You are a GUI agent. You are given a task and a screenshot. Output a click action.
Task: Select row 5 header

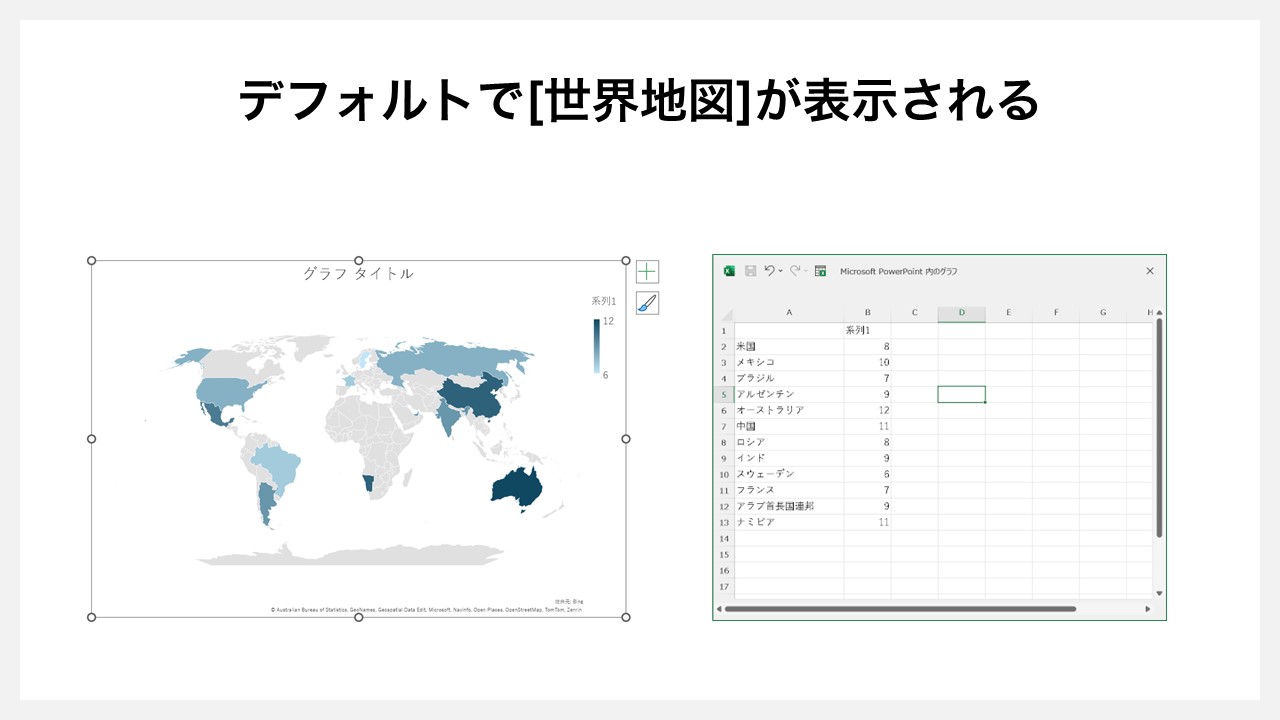722,393
